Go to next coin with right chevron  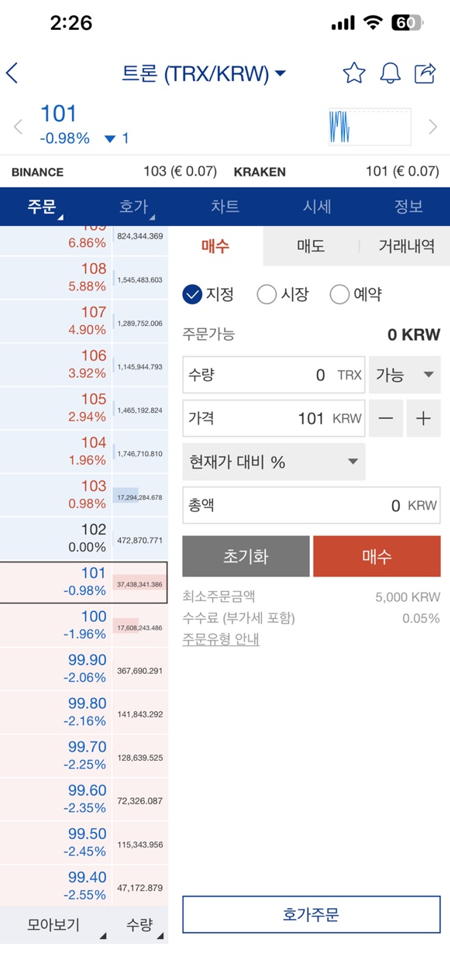click(433, 127)
